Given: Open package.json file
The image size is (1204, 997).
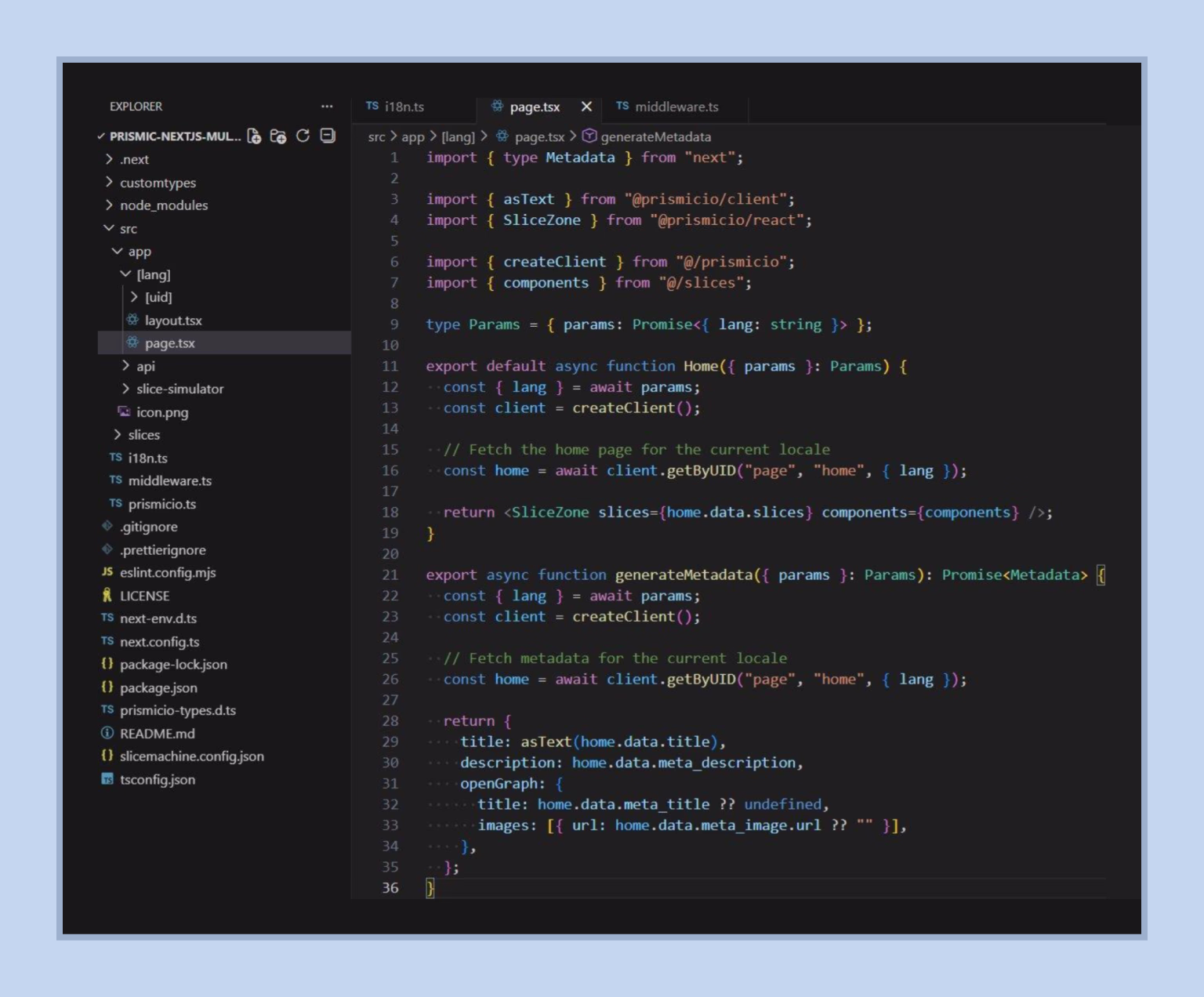Looking at the screenshot, I should coord(158,687).
